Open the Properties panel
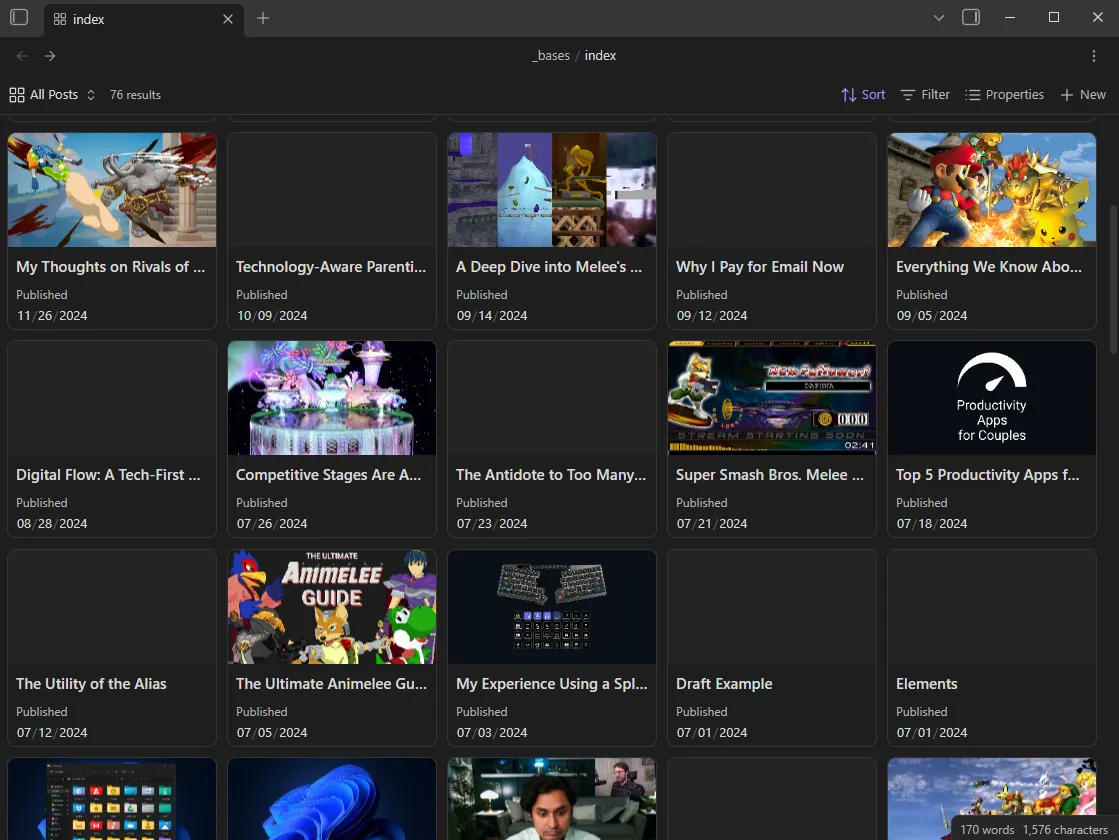 pyautogui.click(x=1004, y=95)
